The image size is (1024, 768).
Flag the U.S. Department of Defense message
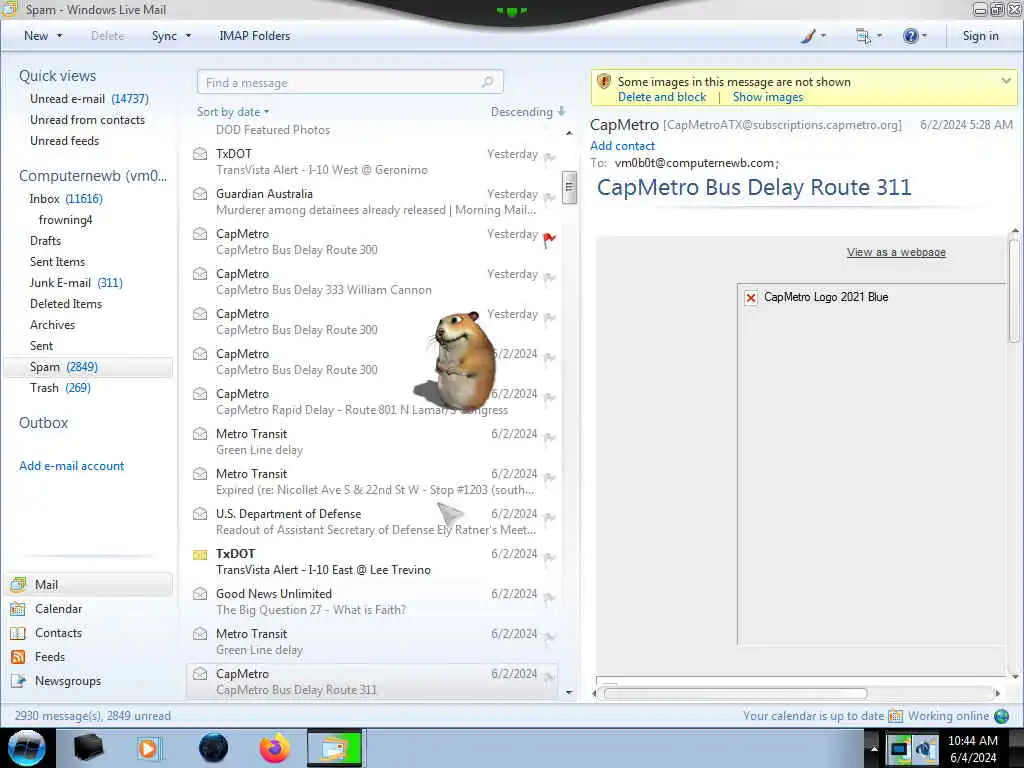pos(550,518)
